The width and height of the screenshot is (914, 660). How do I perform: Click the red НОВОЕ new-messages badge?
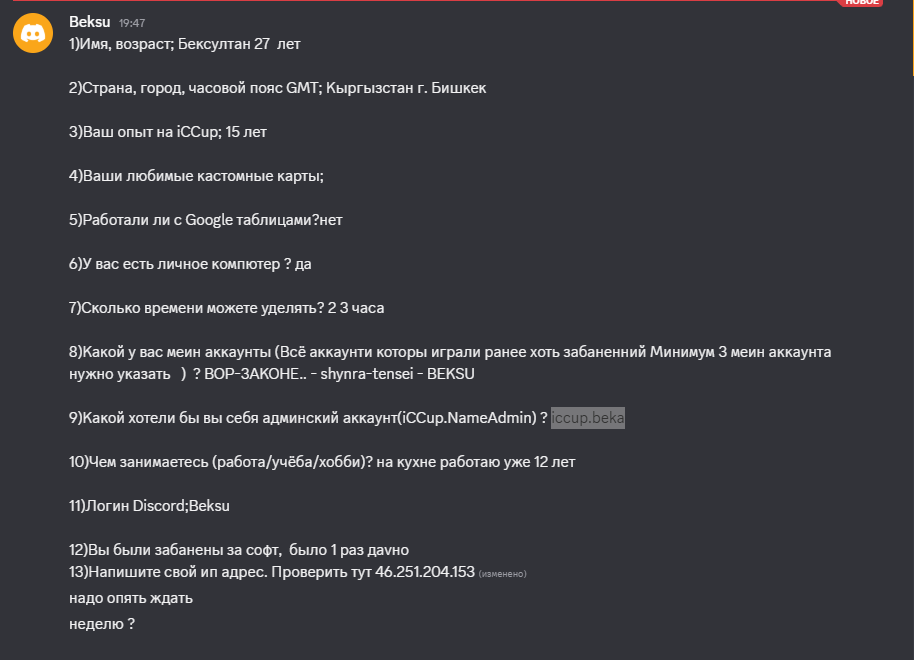[862, 3]
